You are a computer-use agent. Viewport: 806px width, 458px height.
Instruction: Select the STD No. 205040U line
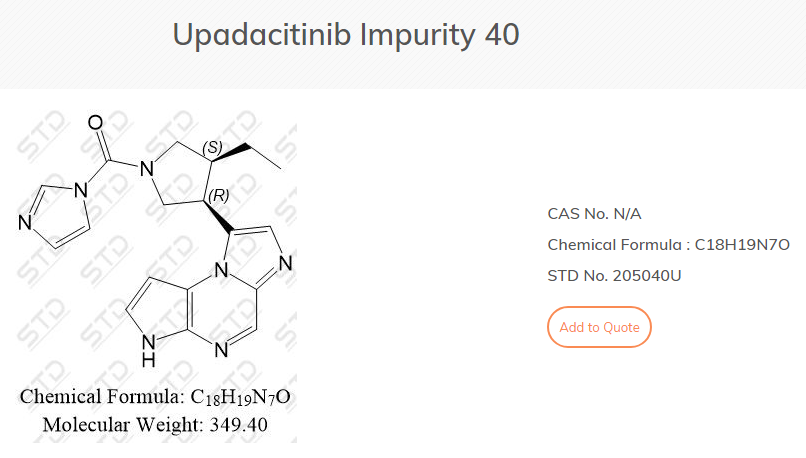614,275
